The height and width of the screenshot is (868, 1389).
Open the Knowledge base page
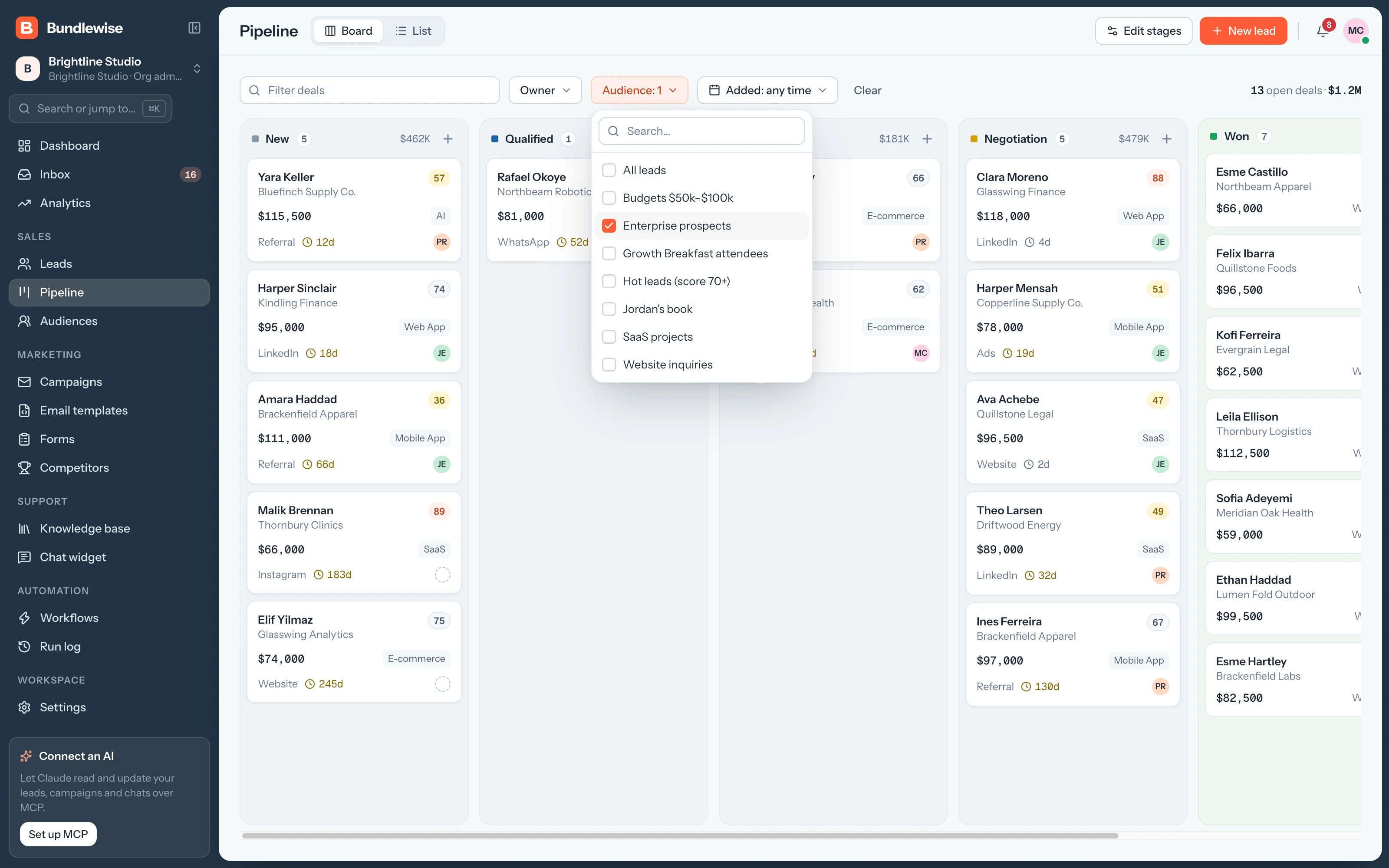pyautogui.click(x=109, y=529)
